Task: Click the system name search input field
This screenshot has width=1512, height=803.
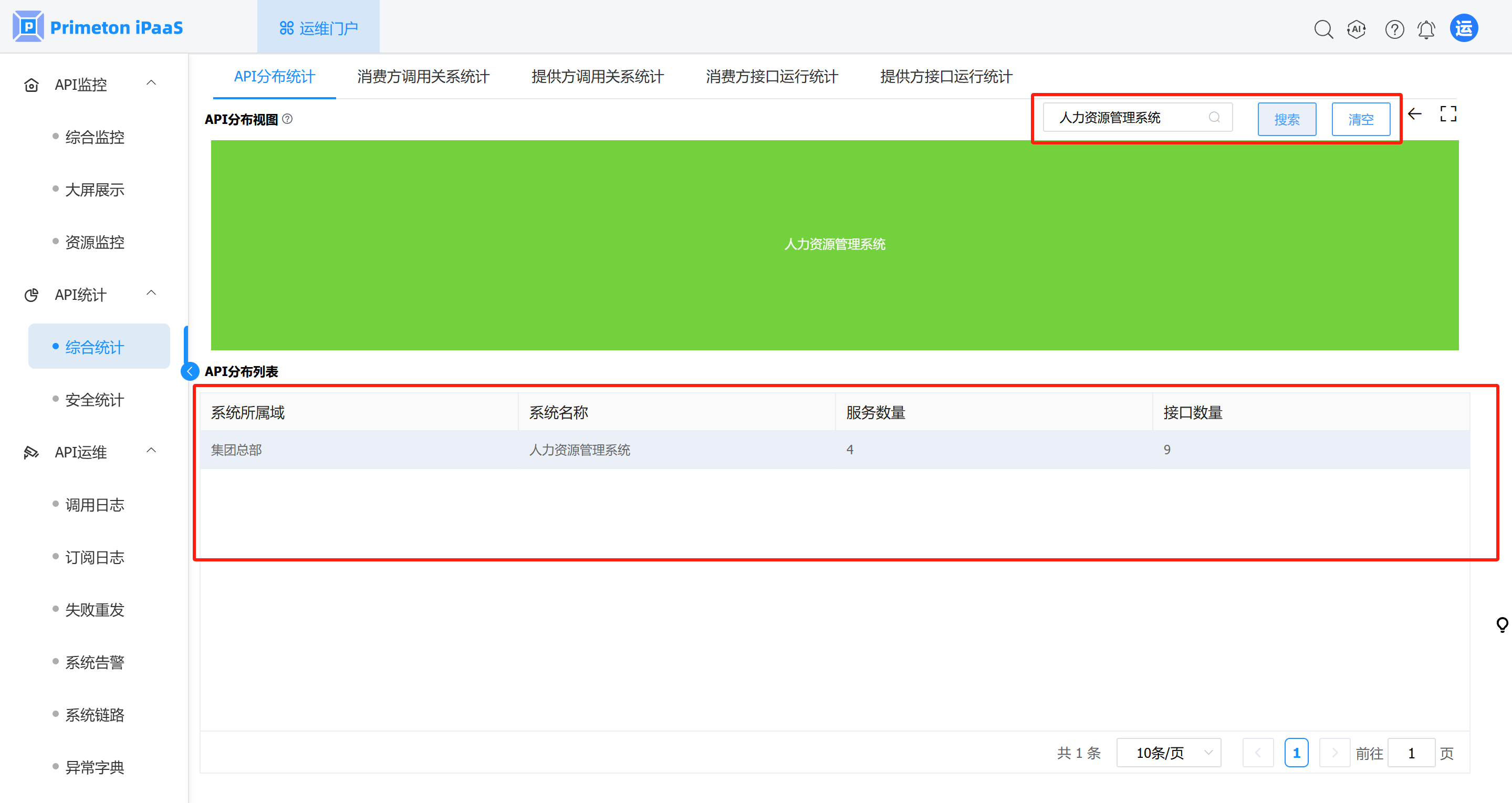Action: (1127, 118)
